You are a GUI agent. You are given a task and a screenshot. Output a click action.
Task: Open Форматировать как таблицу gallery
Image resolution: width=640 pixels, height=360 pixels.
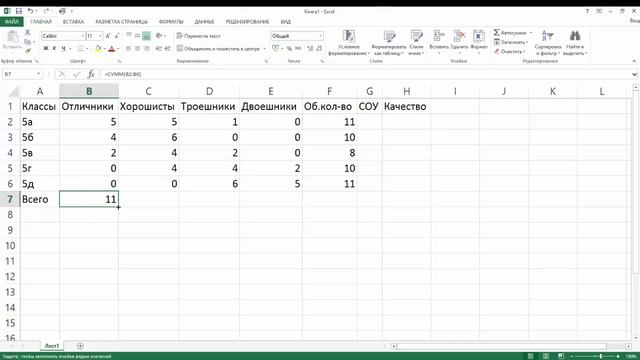coord(389,42)
